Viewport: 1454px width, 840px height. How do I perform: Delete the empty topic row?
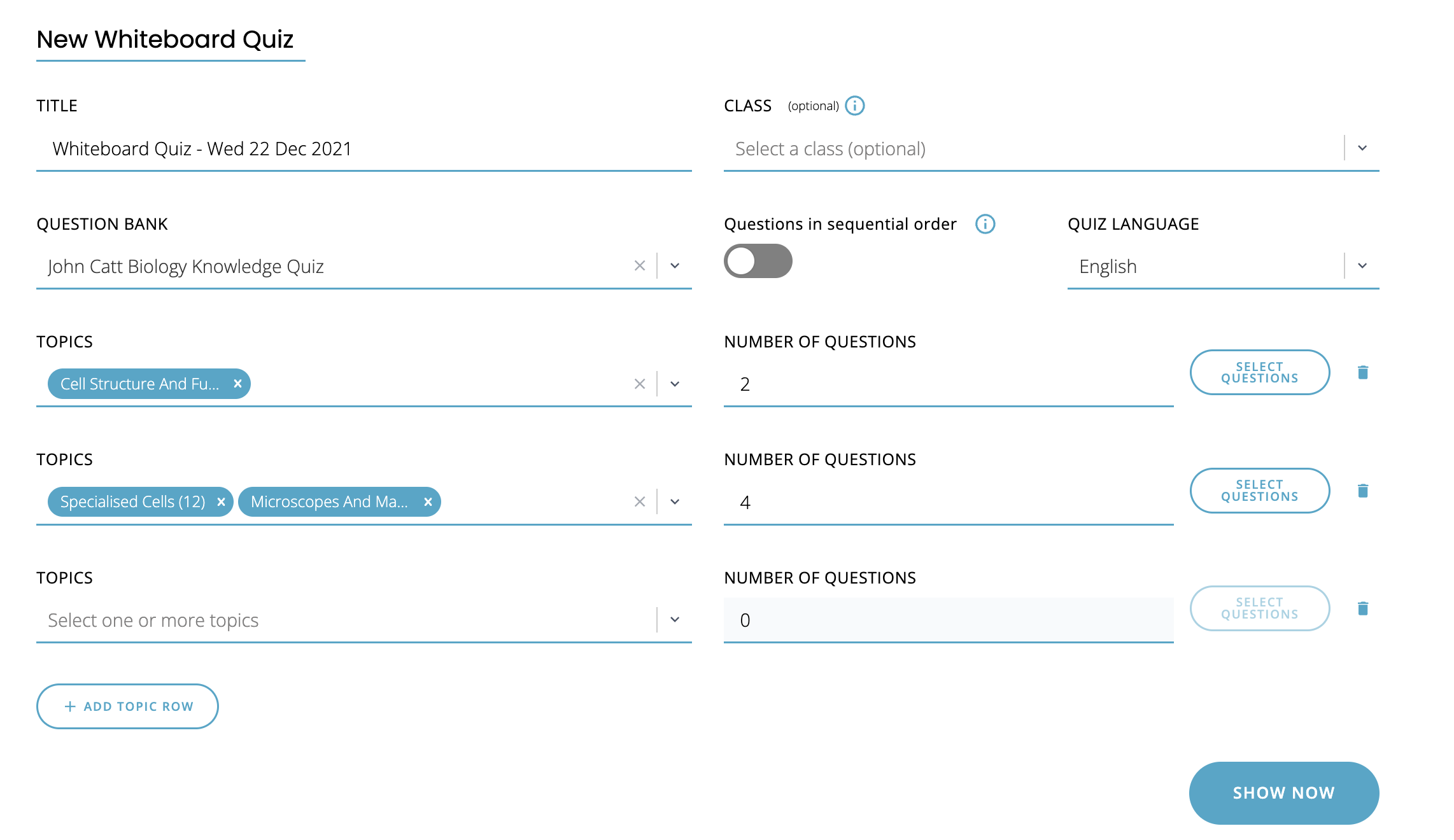pos(1362,608)
